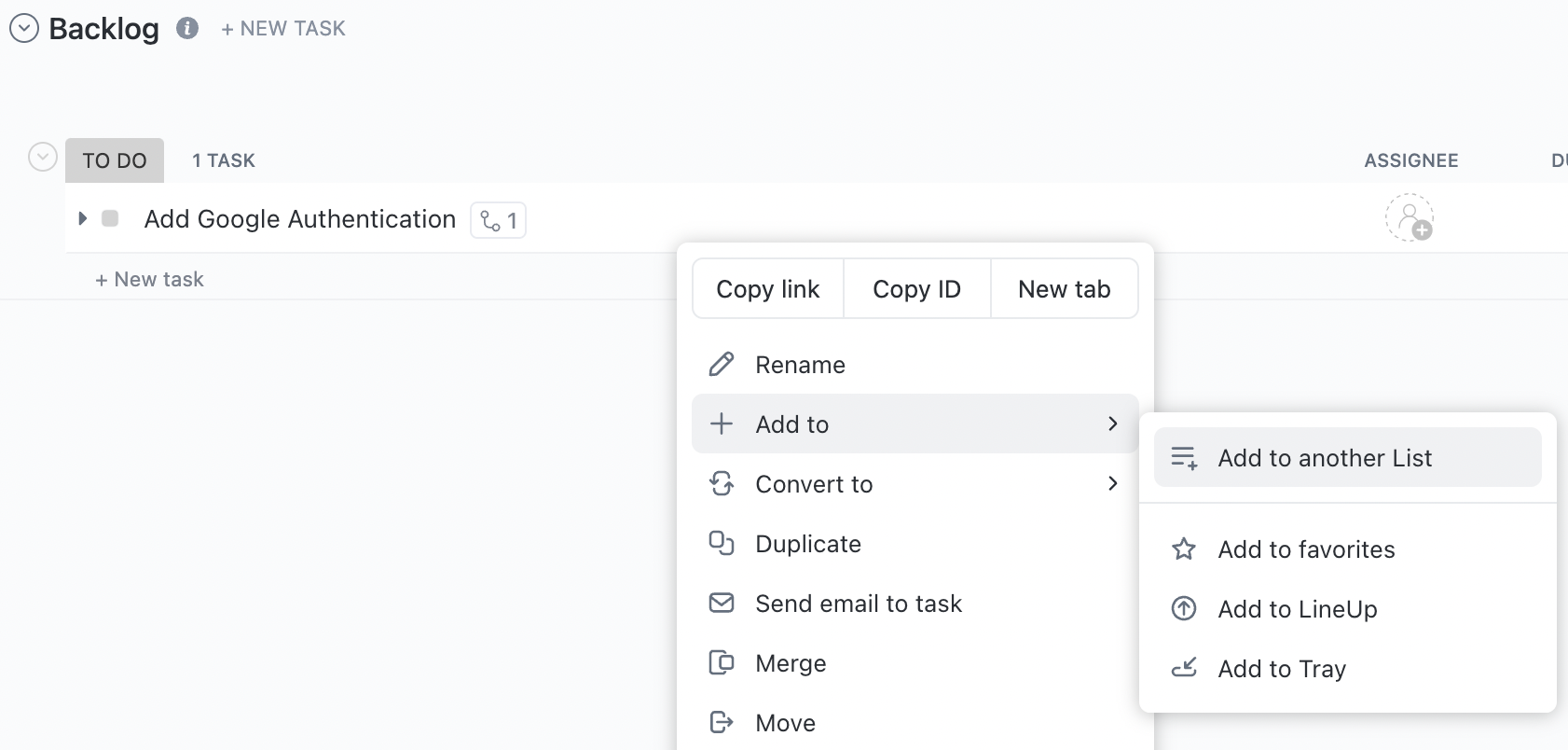Click + New task under TO DO
This screenshot has height=750, width=1568.
coord(150,280)
